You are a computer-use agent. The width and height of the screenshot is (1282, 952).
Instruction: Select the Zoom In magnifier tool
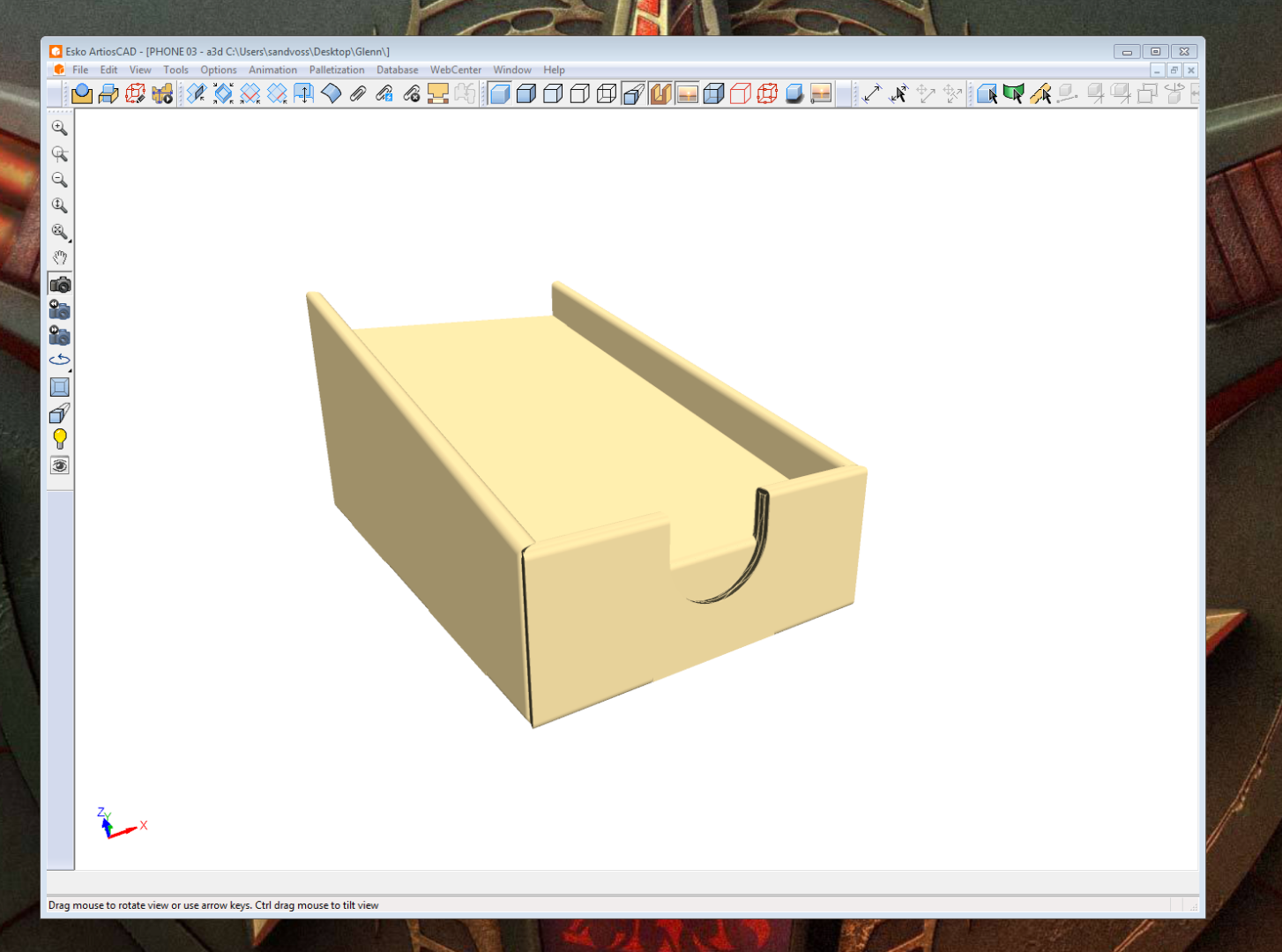click(59, 128)
